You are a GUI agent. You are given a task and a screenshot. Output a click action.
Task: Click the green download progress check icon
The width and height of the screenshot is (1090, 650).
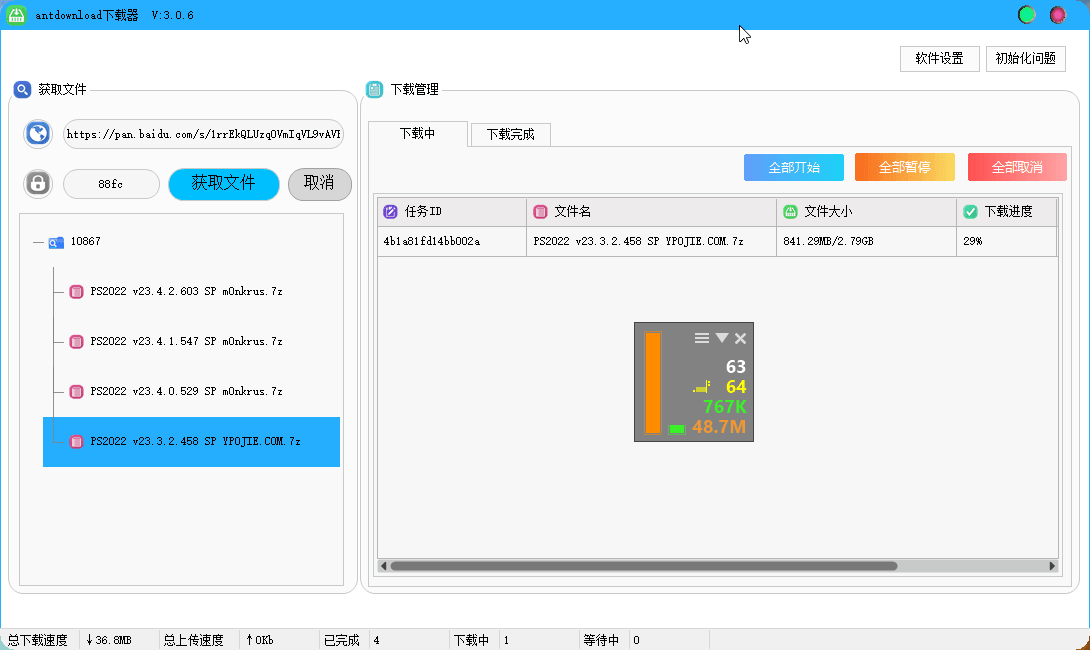(970, 212)
